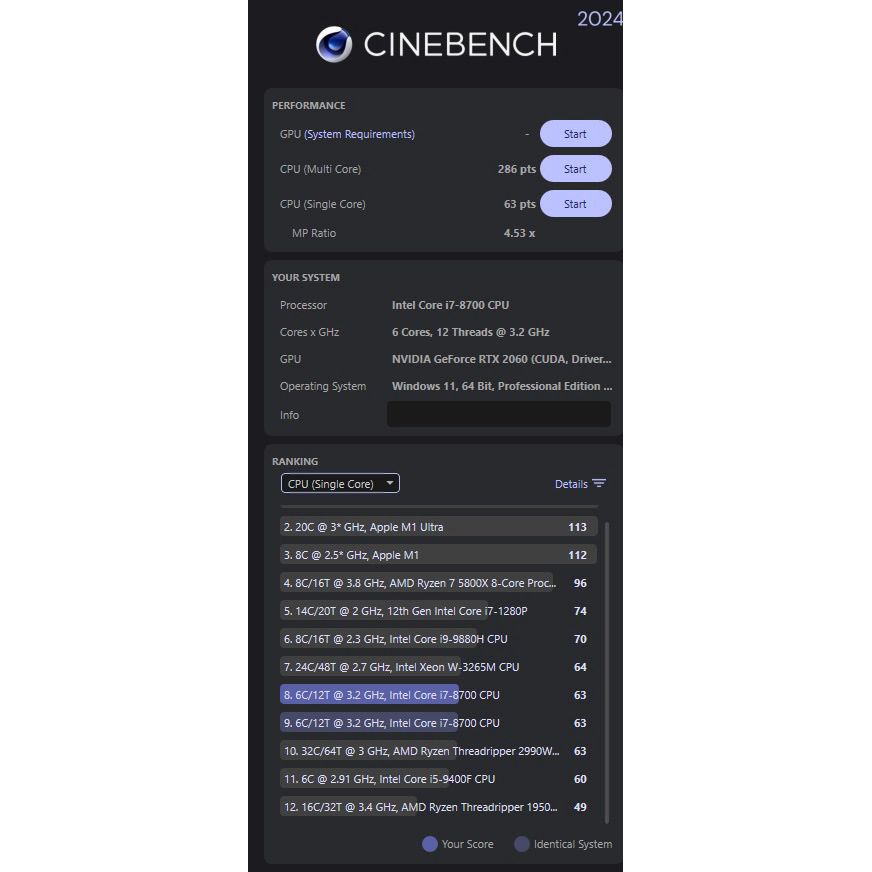Click the CPU (Multi Core) label
This screenshot has width=872, height=872.
pyautogui.click(x=320, y=169)
